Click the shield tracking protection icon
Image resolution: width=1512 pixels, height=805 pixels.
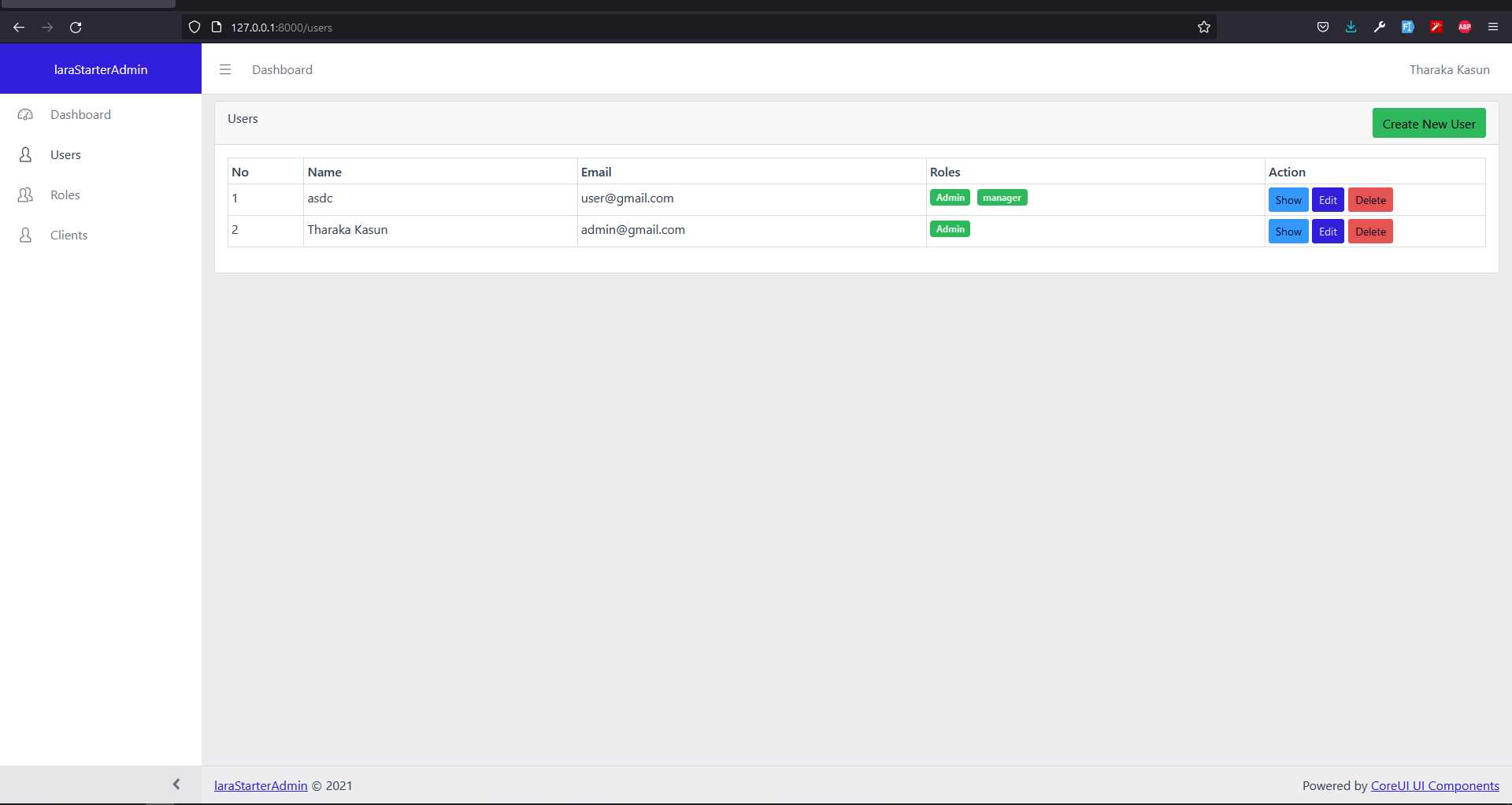195,27
